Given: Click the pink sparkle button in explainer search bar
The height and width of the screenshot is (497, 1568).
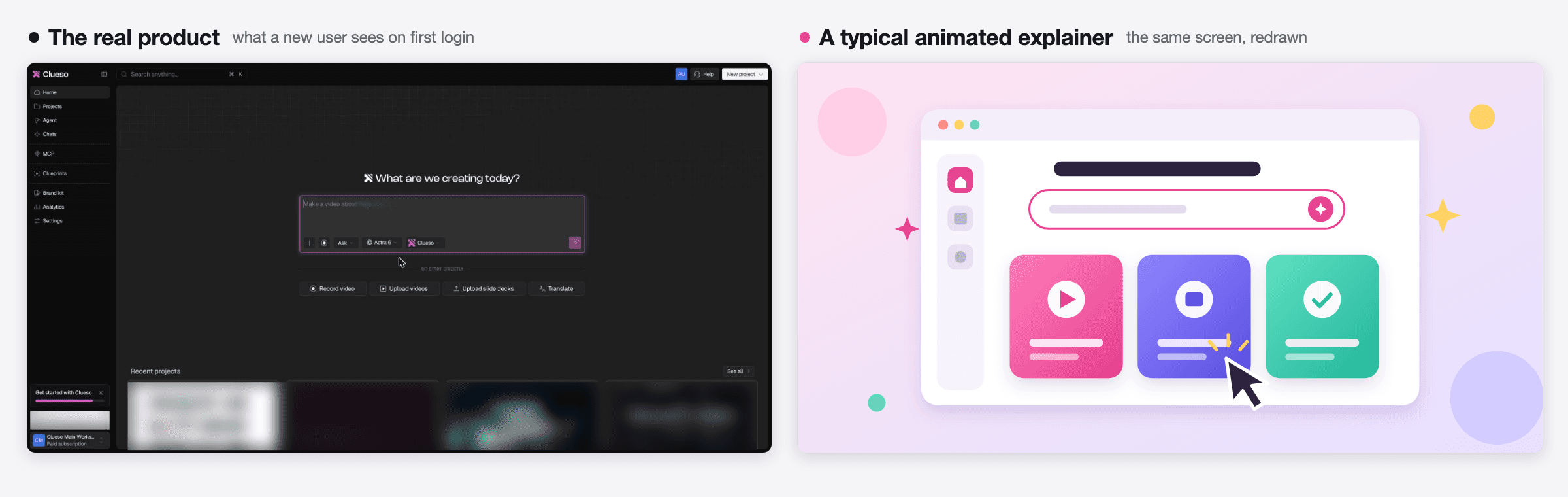Looking at the screenshot, I should click(x=1320, y=209).
